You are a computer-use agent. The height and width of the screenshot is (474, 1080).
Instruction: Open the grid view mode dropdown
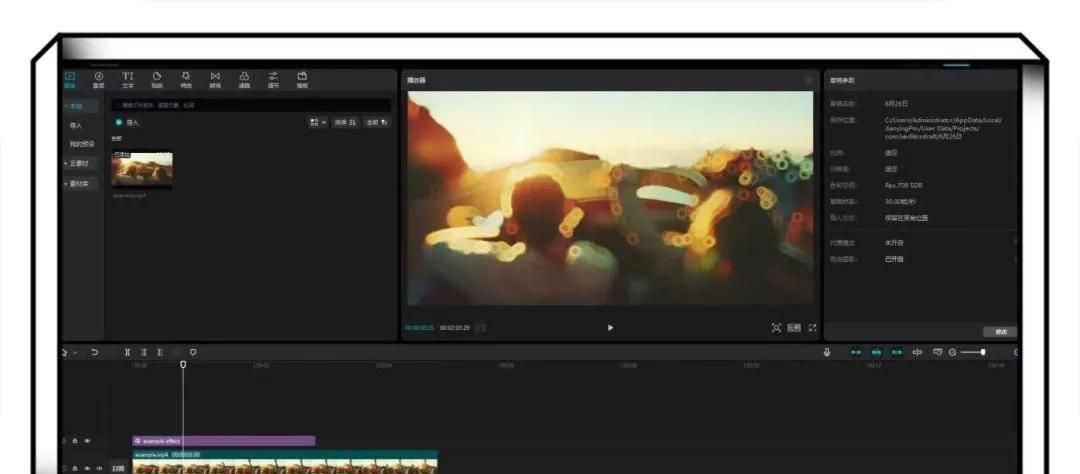[x=318, y=122]
